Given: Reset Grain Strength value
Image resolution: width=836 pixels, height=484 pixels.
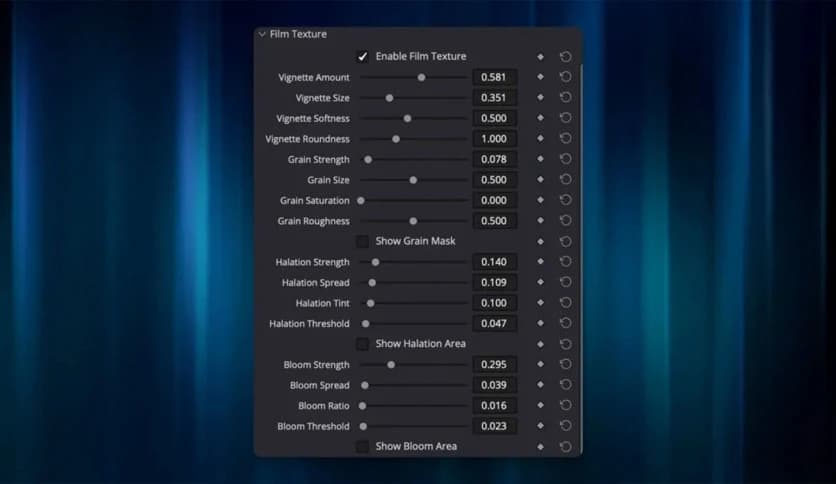Looking at the screenshot, I should point(566,159).
